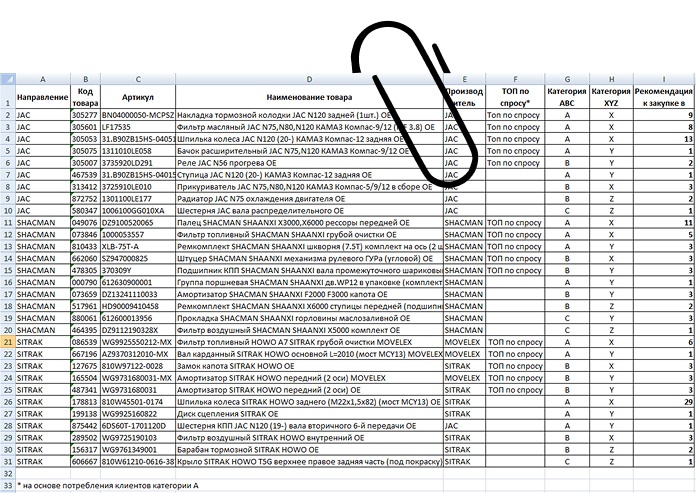Select row 33 header
696x493 pixels.
click(x=8, y=485)
